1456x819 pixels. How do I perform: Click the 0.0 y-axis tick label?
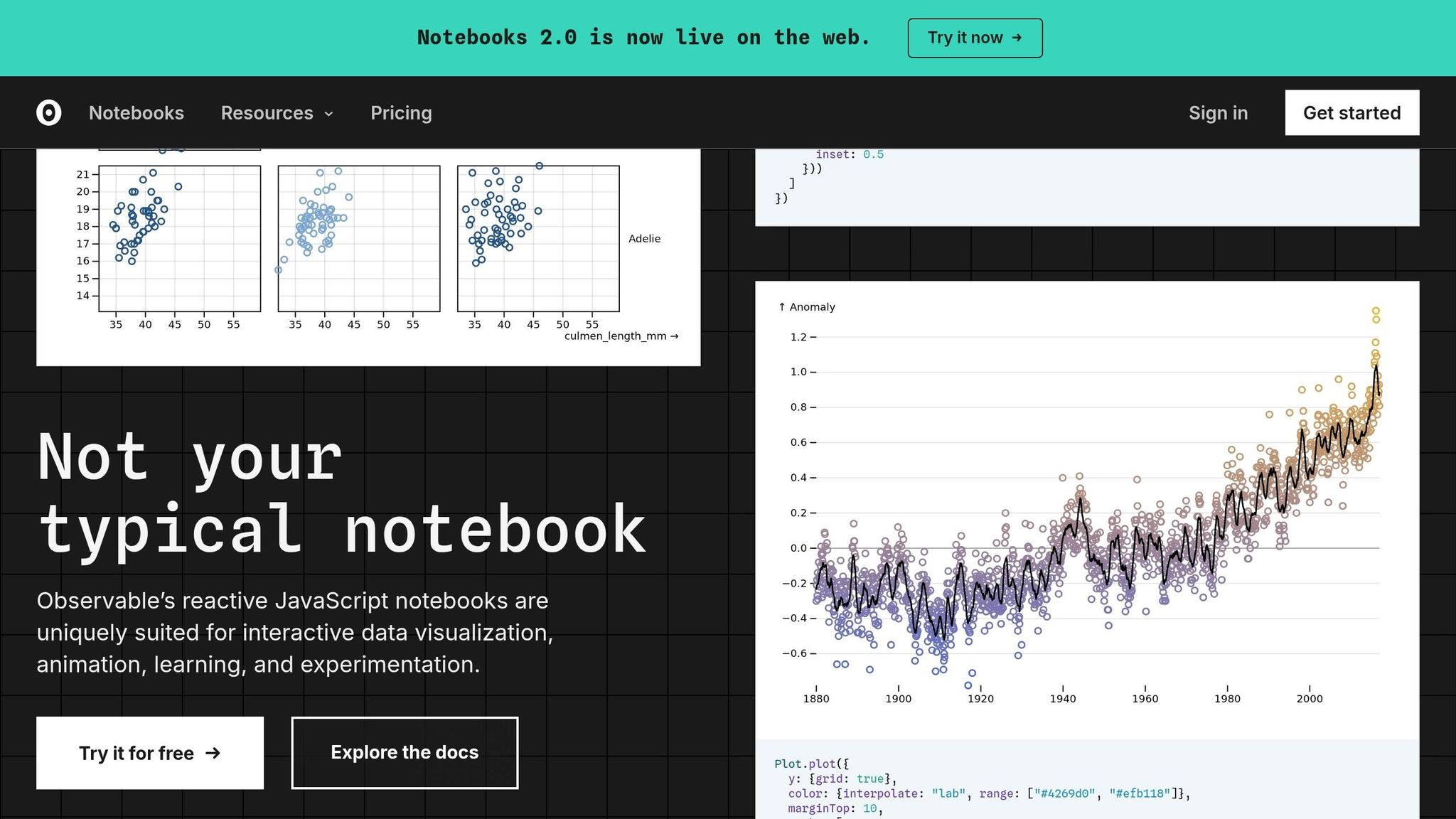(x=799, y=548)
